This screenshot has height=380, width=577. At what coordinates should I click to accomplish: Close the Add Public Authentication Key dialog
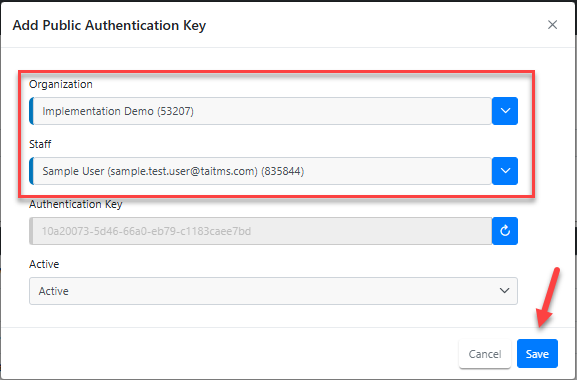coord(552,25)
